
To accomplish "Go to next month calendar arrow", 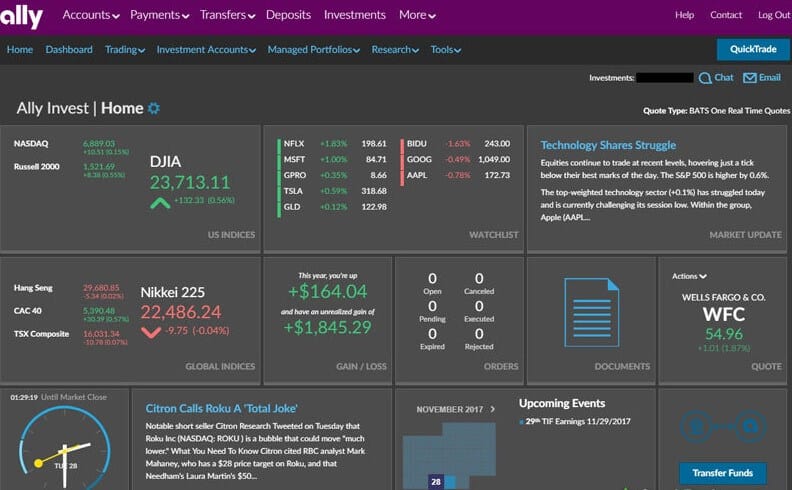I will [x=492, y=409].
